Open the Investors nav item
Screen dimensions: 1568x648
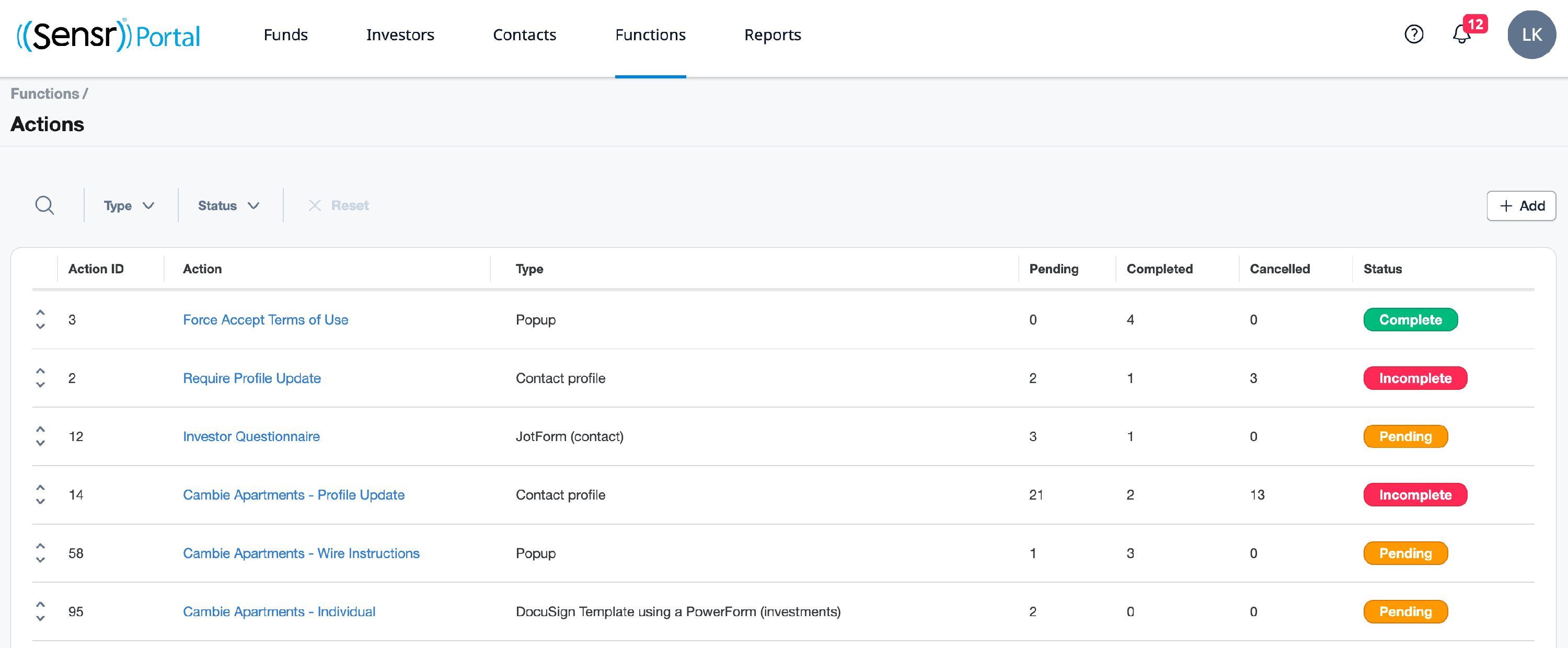[x=400, y=34]
